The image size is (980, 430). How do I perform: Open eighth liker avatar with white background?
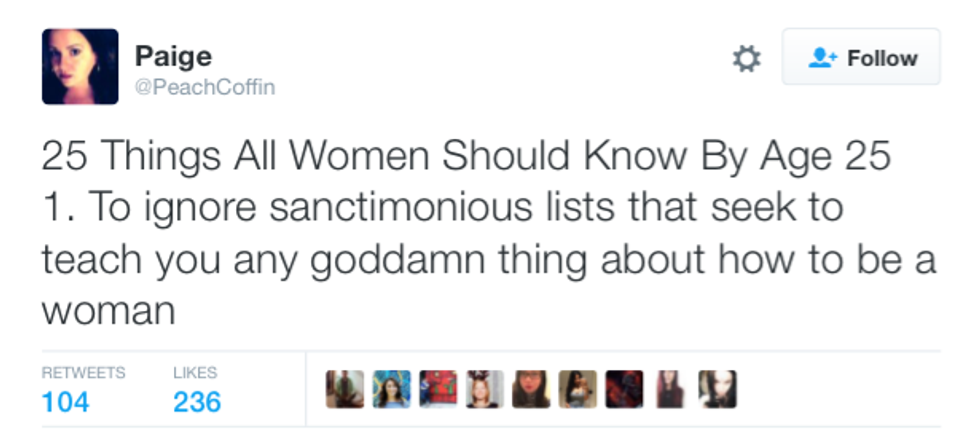[671, 389]
